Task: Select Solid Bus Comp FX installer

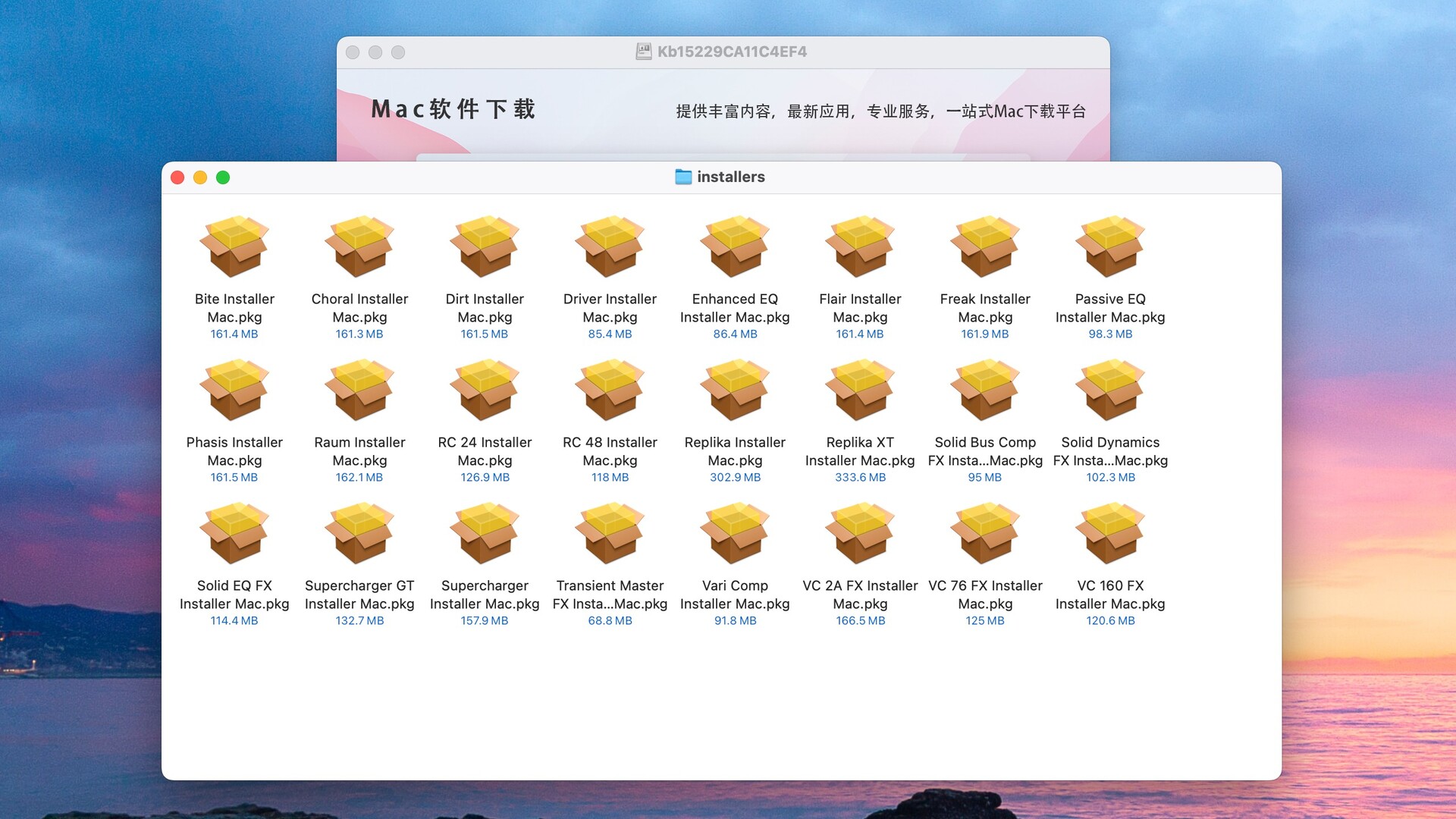Action: [985, 391]
